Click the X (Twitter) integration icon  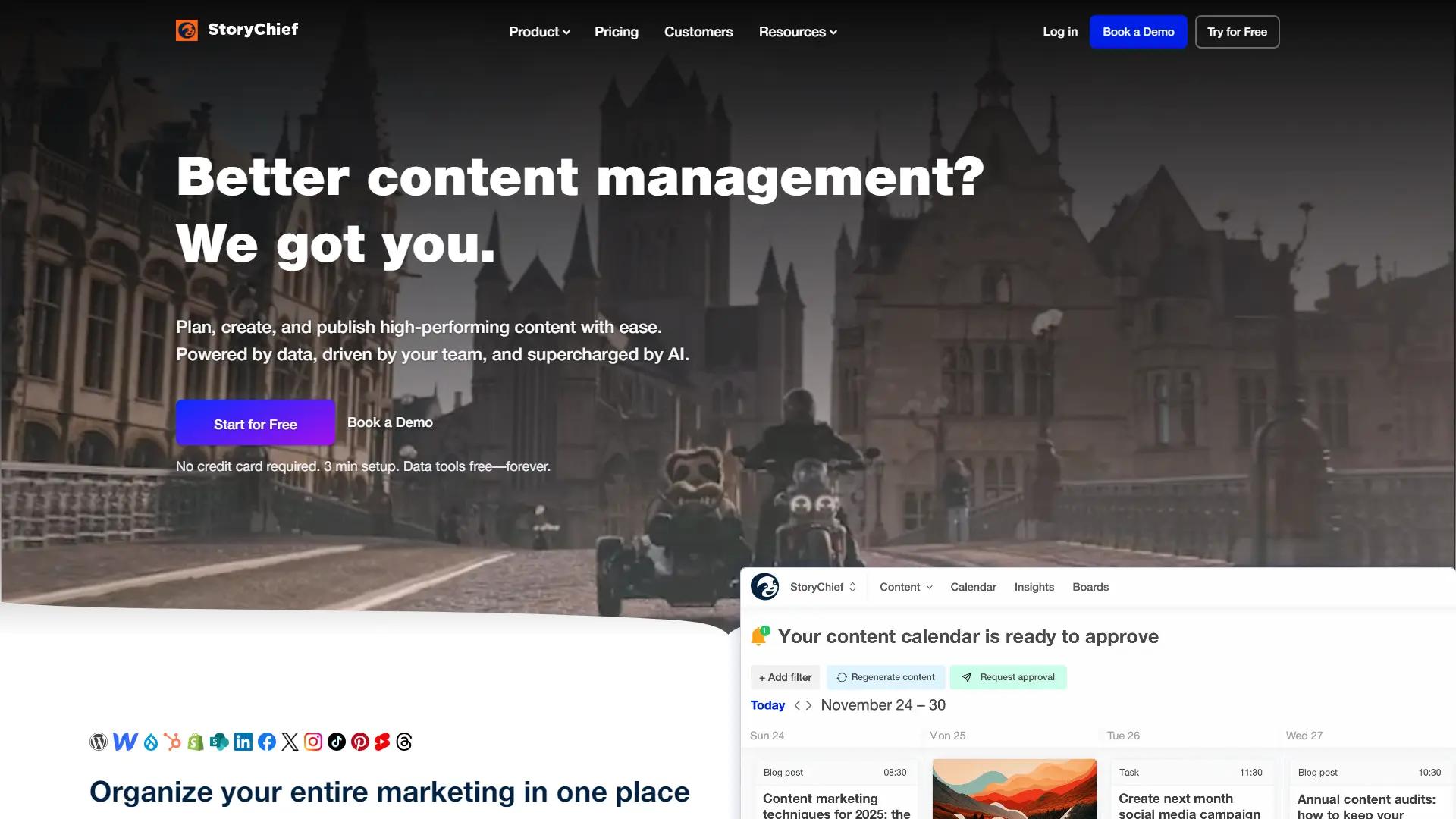click(289, 742)
